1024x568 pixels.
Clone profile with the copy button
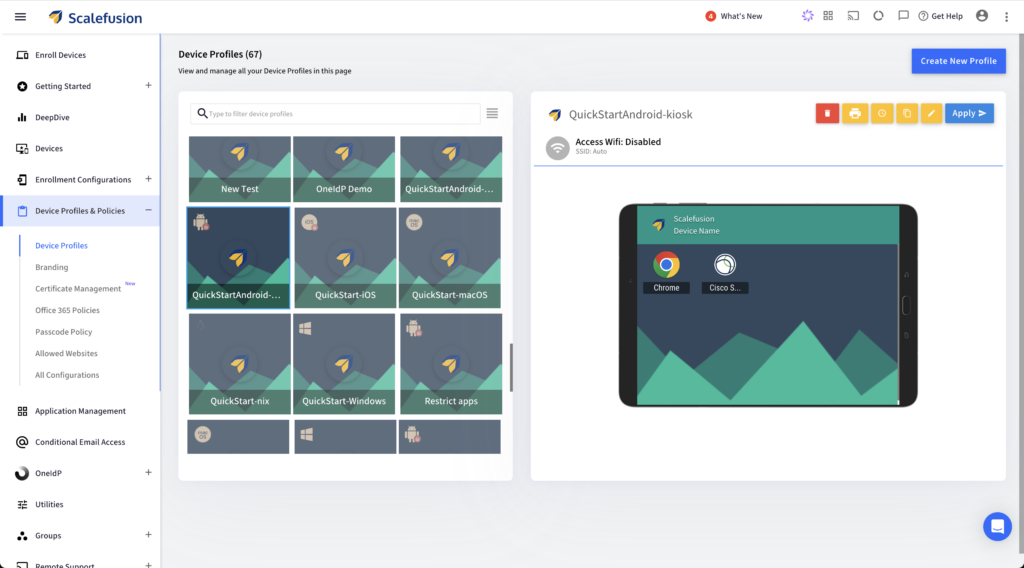pos(906,114)
